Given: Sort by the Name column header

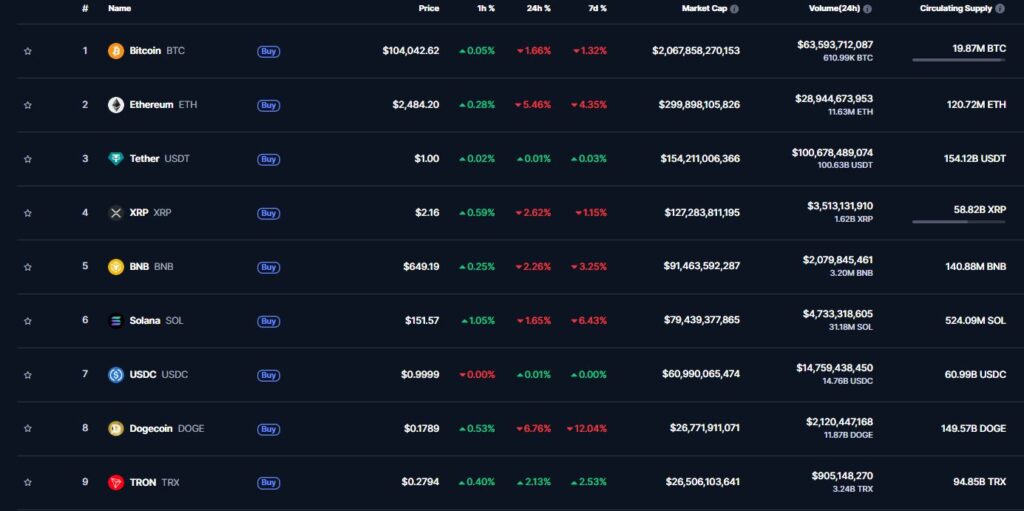Looking at the screenshot, I should 119,9.
